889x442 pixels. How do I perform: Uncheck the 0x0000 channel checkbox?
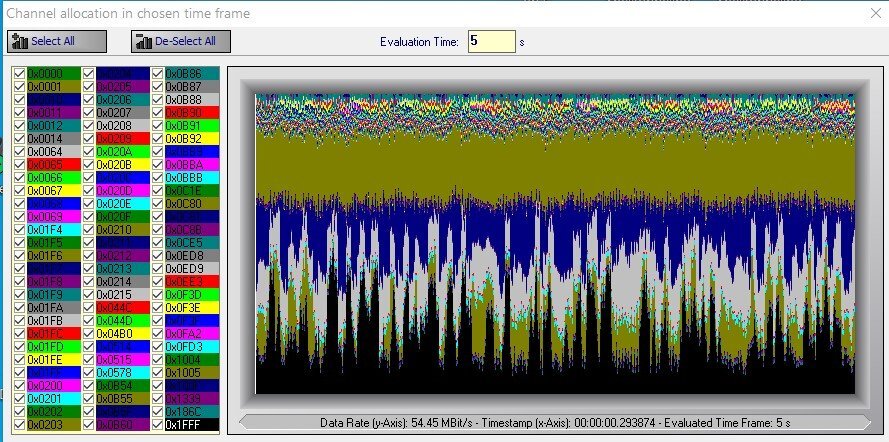pyautogui.click(x=20, y=74)
